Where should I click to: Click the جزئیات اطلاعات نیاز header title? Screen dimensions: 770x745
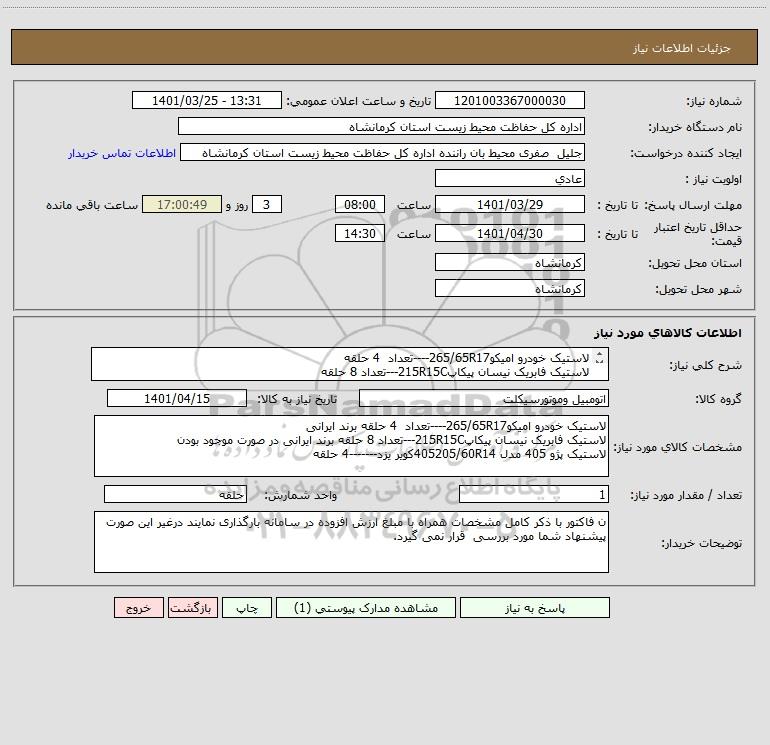click(x=682, y=48)
